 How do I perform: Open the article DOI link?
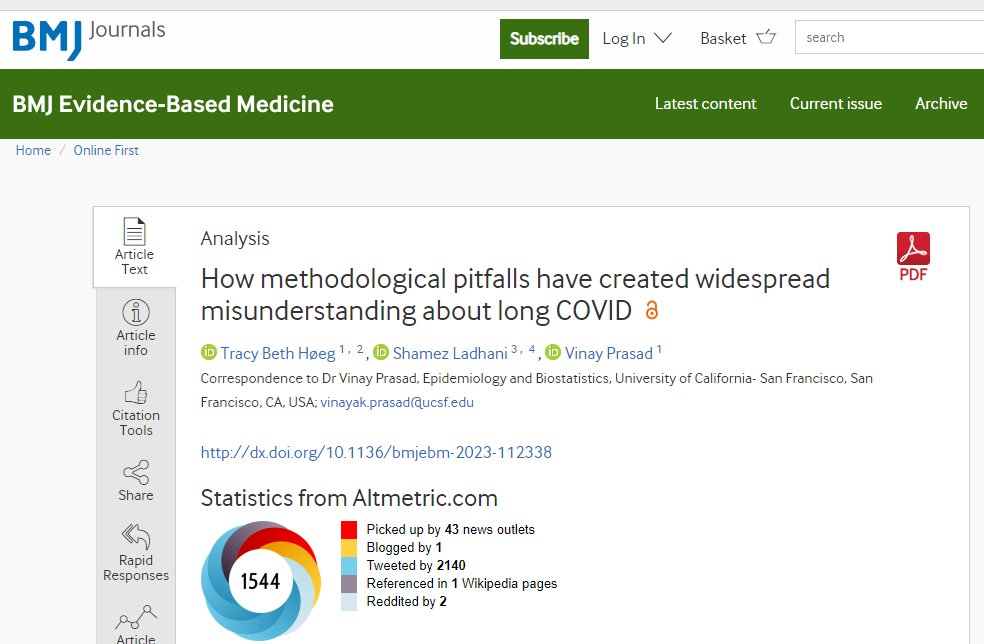coord(376,452)
